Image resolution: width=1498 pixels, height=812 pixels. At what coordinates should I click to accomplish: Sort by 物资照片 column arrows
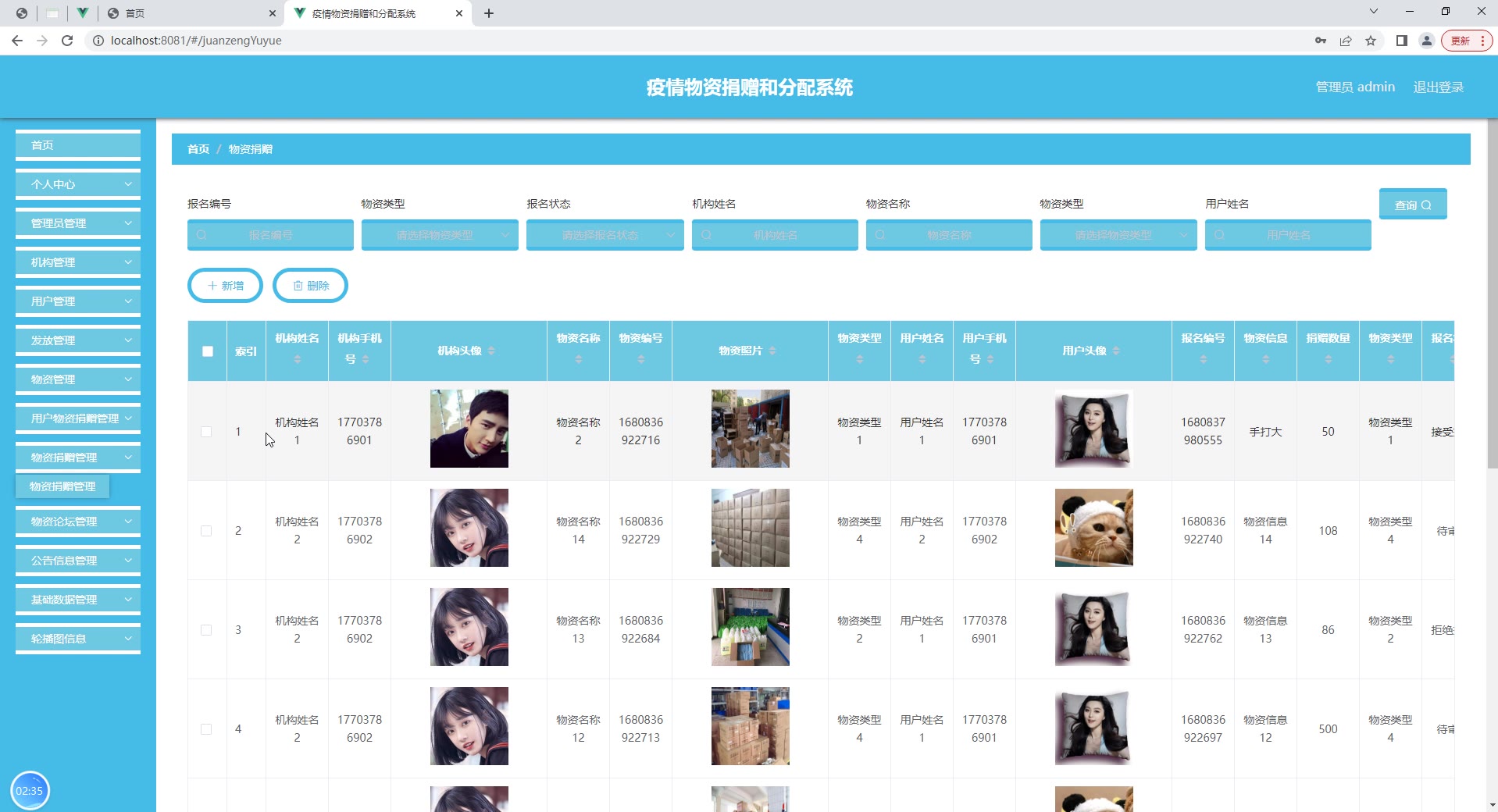[x=772, y=351]
